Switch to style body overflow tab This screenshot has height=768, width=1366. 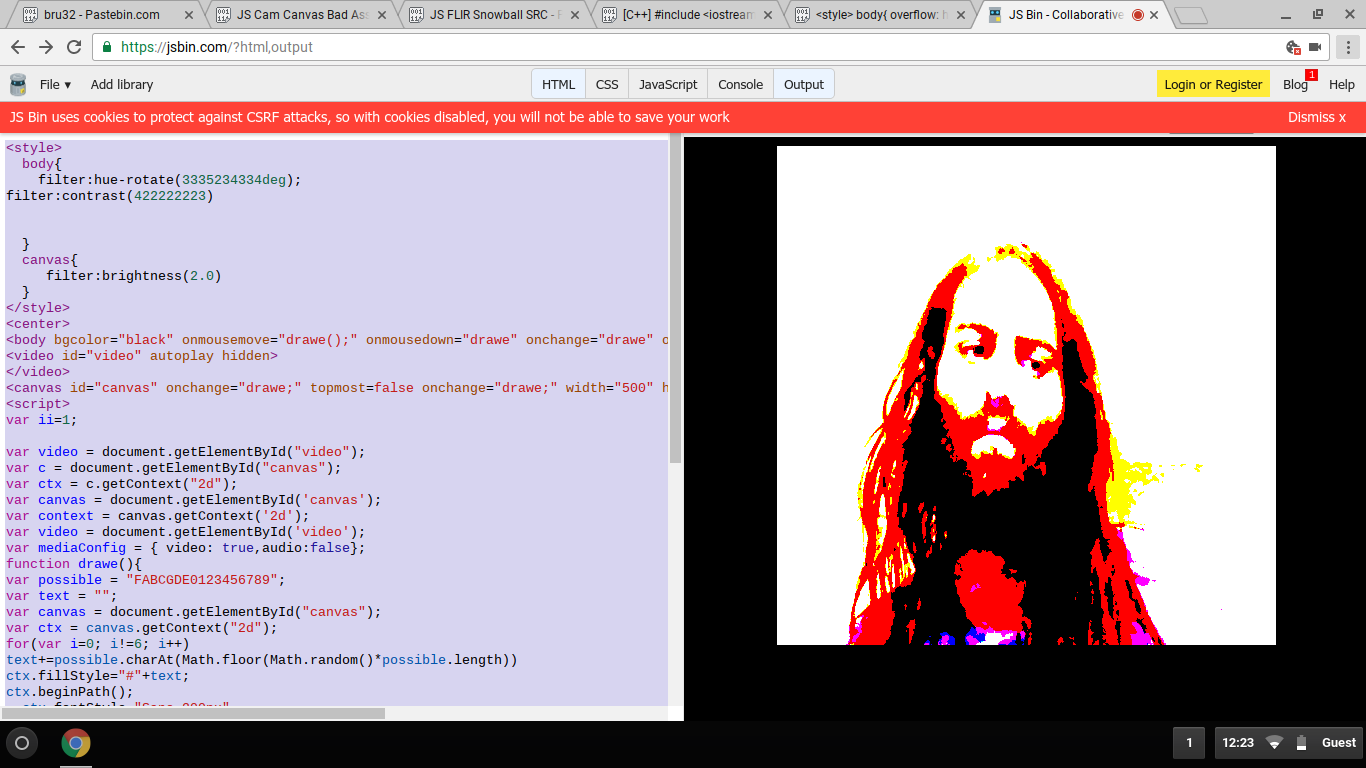pyautogui.click(x=880, y=15)
